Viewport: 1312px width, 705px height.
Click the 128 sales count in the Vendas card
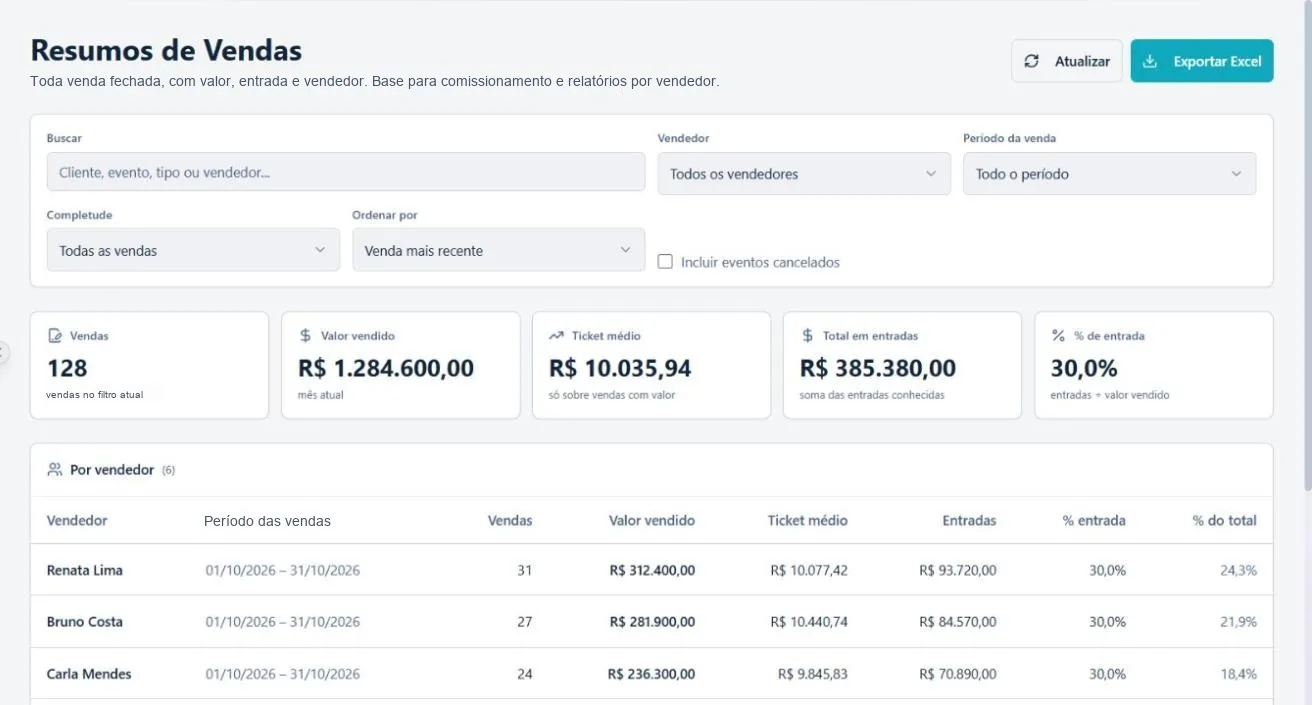pos(67,368)
